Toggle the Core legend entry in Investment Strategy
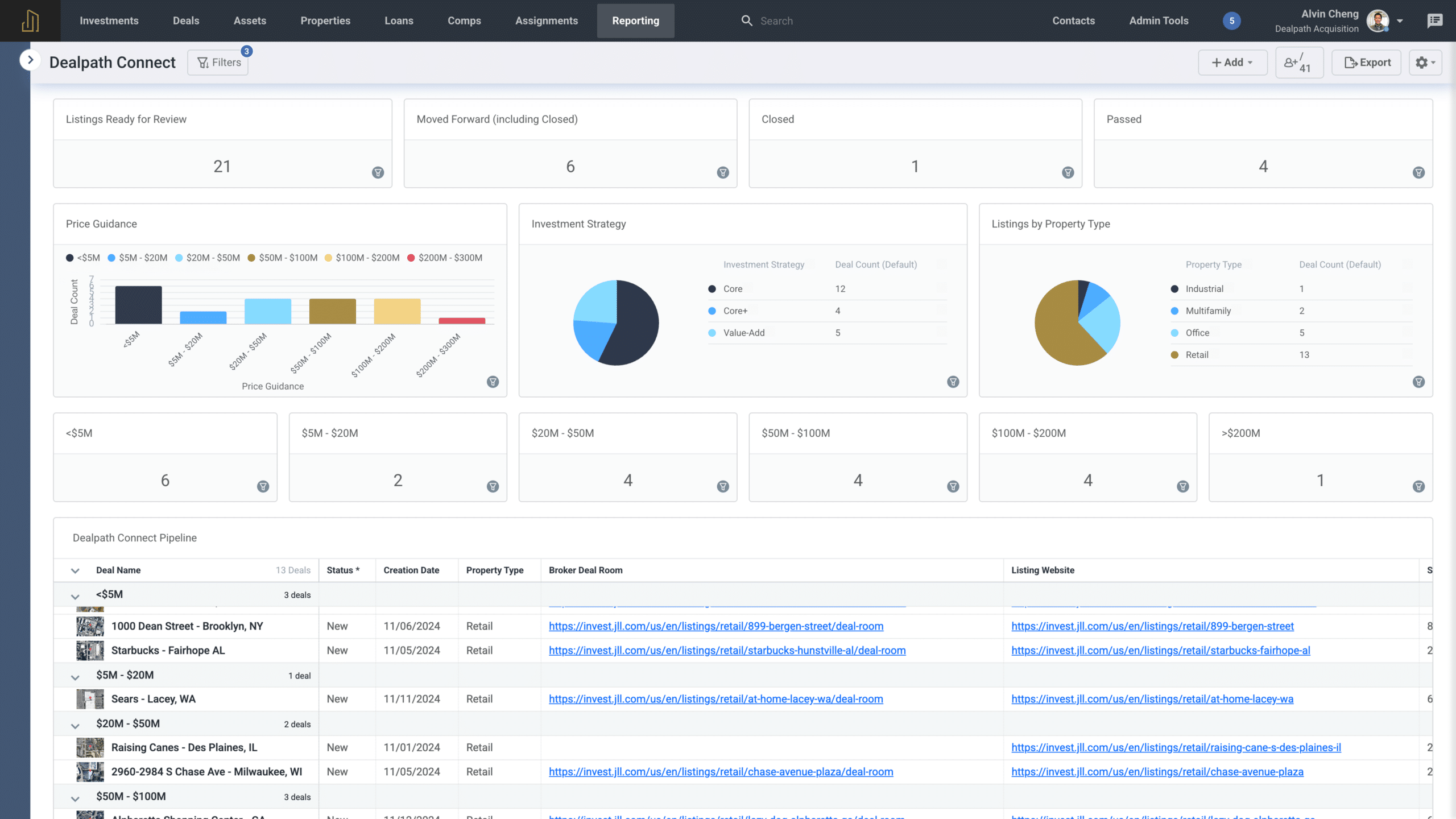 click(x=732, y=288)
